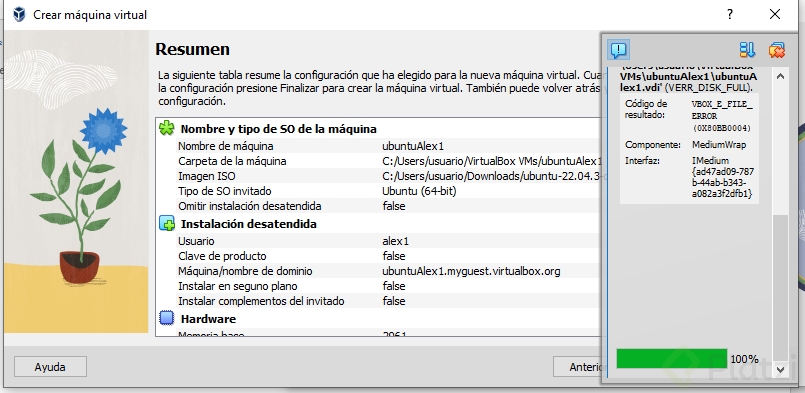Viewport: 805px width, 393px height.
Task: Click the error code 'VBOX_E_FILE_ERROR'
Action: coord(722,110)
